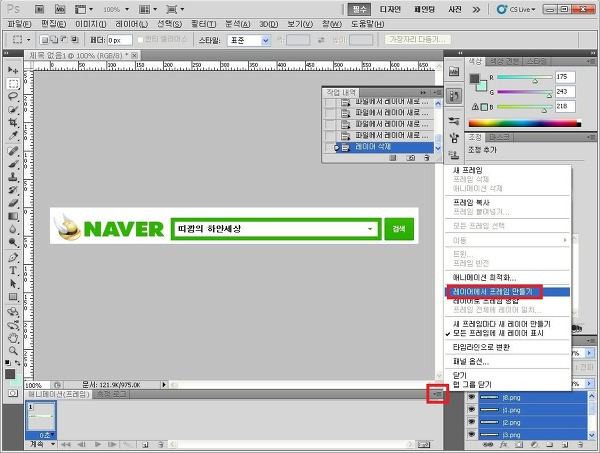Screen dimensions: 600x453
Task: Open the Screen Mode dropdown
Action: [x=176, y=9]
